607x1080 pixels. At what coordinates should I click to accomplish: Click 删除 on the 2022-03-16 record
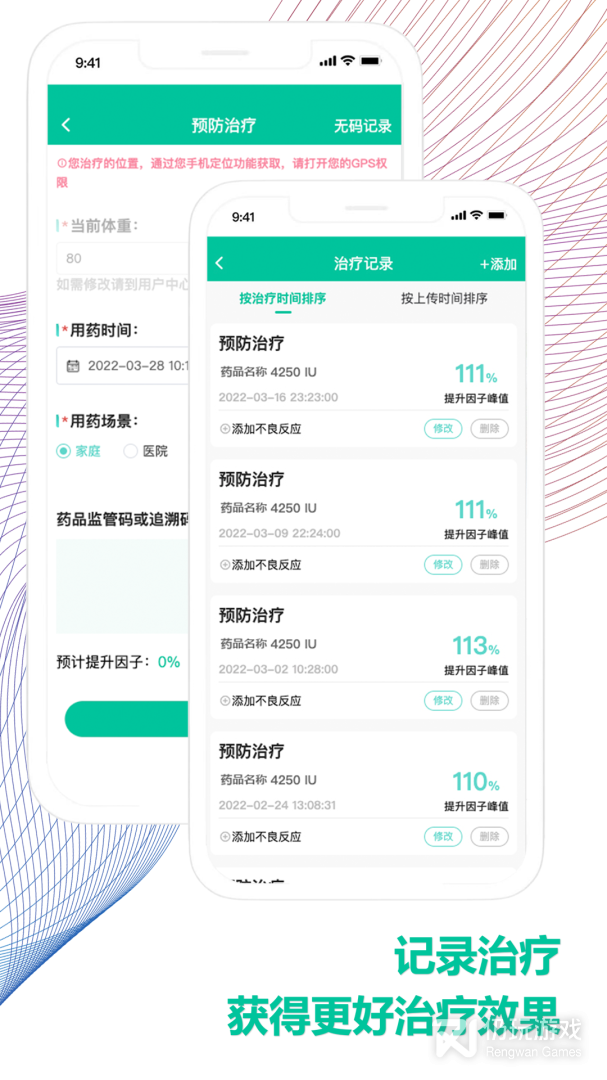click(x=489, y=429)
